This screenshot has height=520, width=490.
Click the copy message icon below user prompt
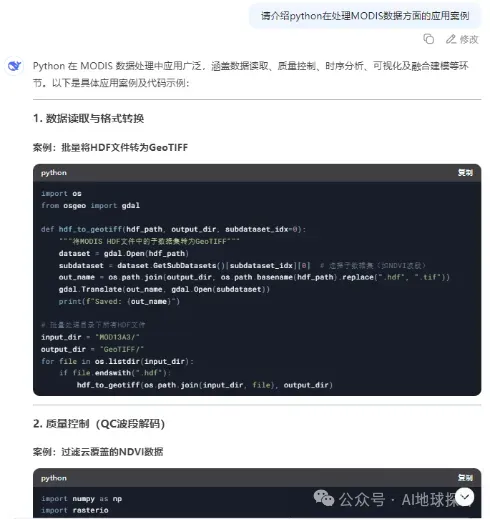429,39
